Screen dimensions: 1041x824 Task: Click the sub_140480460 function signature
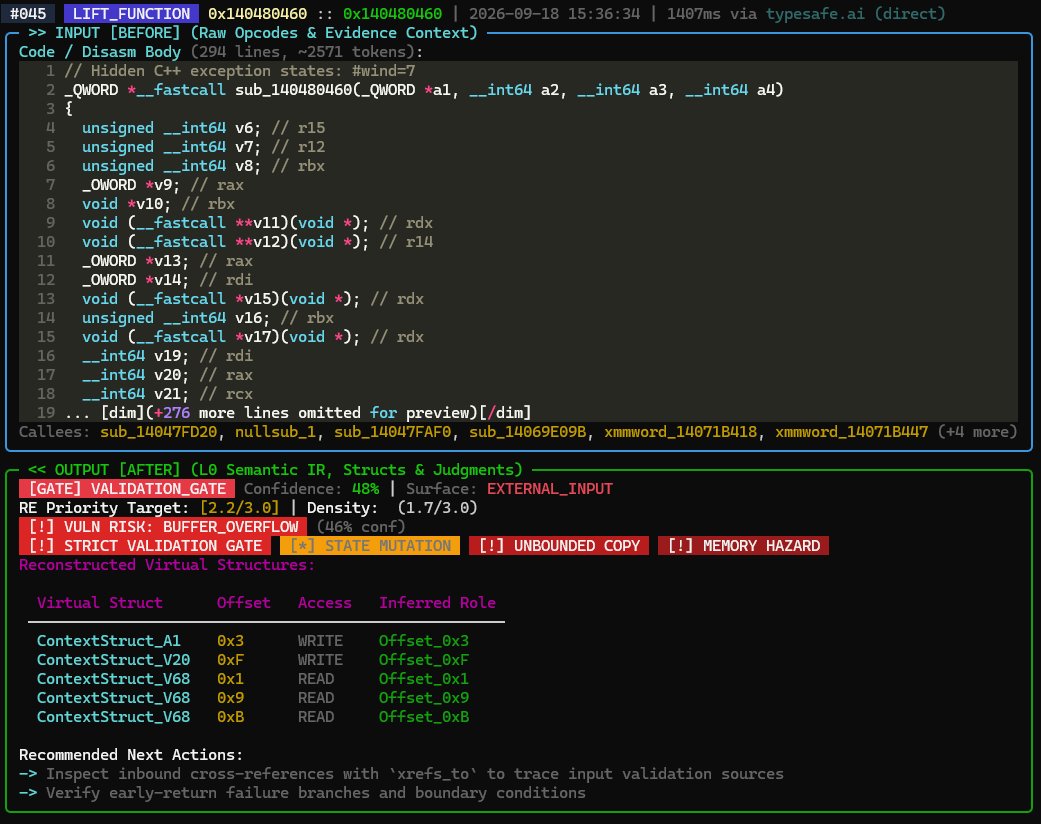424,90
